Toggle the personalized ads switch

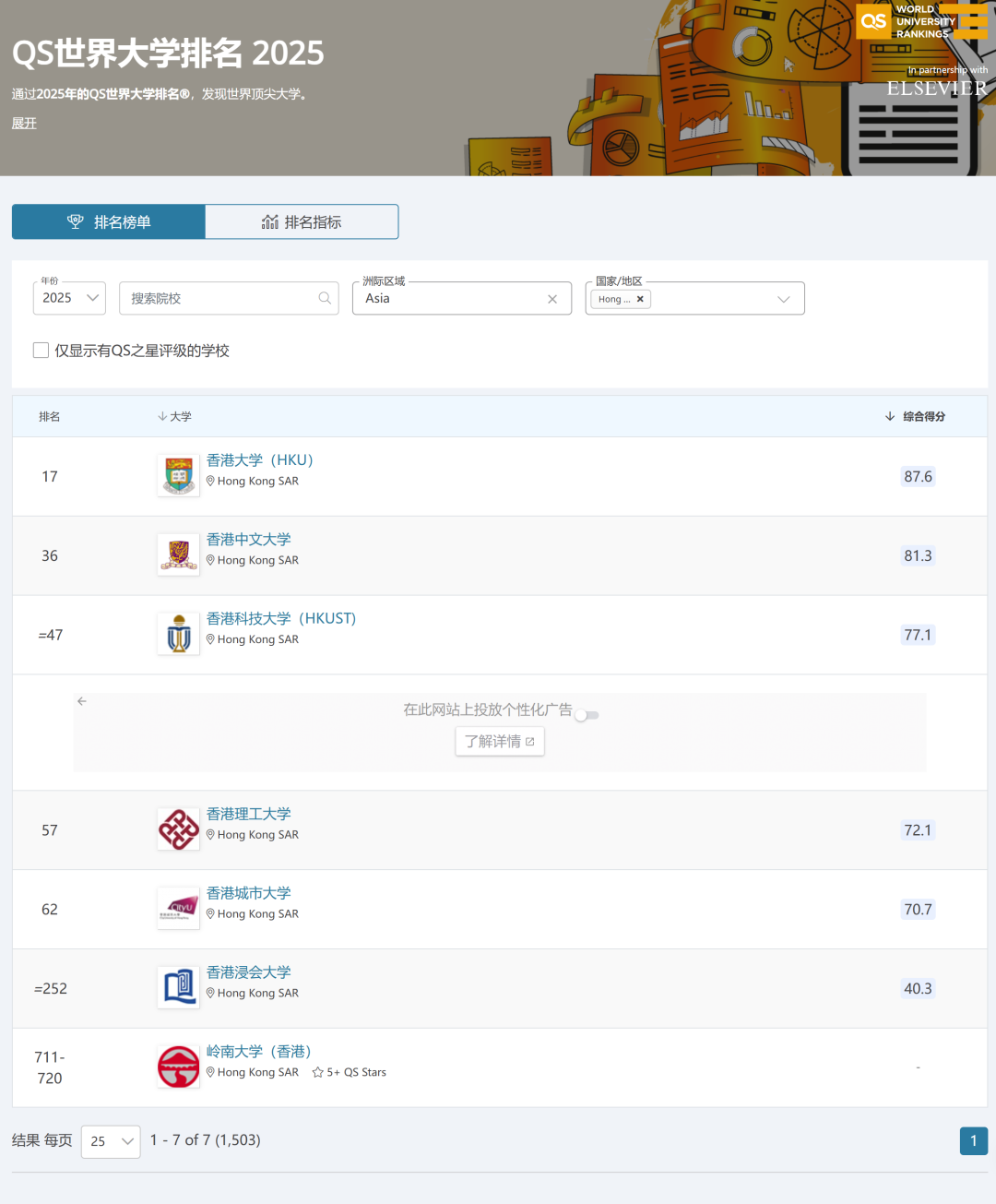coord(587,715)
